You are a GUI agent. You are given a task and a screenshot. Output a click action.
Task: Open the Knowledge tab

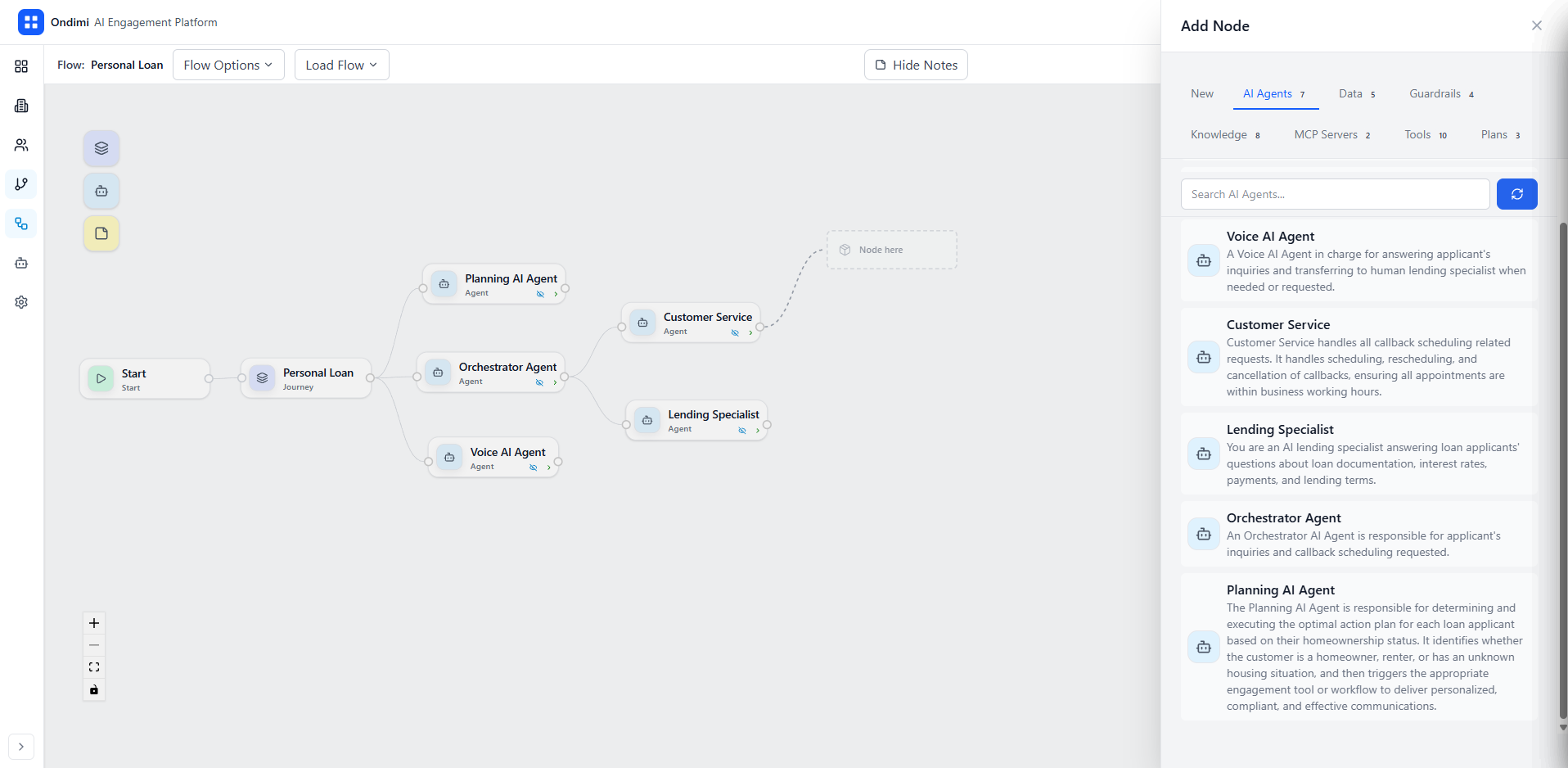[x=1219, y=134]
